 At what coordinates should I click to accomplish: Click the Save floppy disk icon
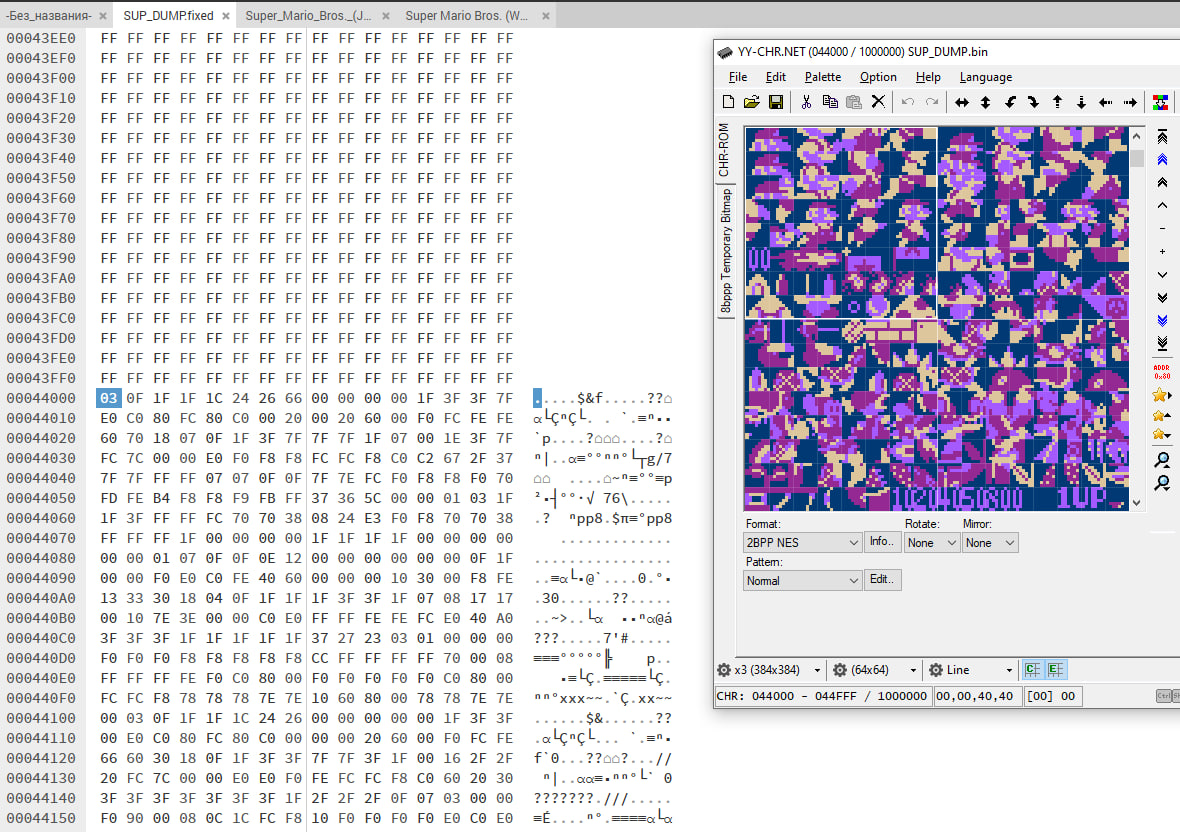(x=775, y=102)
